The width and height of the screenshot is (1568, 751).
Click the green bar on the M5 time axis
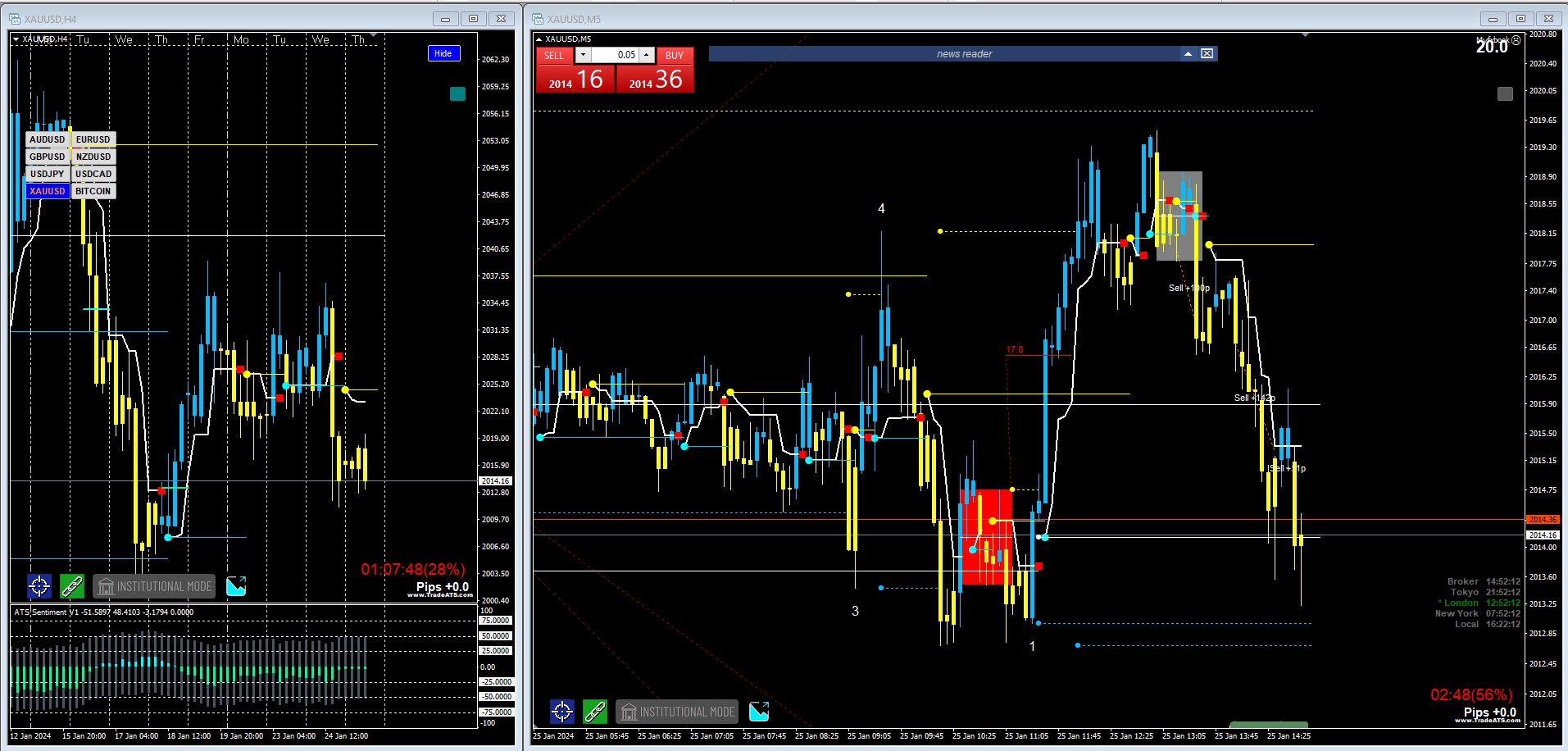tap(1269, 725)
